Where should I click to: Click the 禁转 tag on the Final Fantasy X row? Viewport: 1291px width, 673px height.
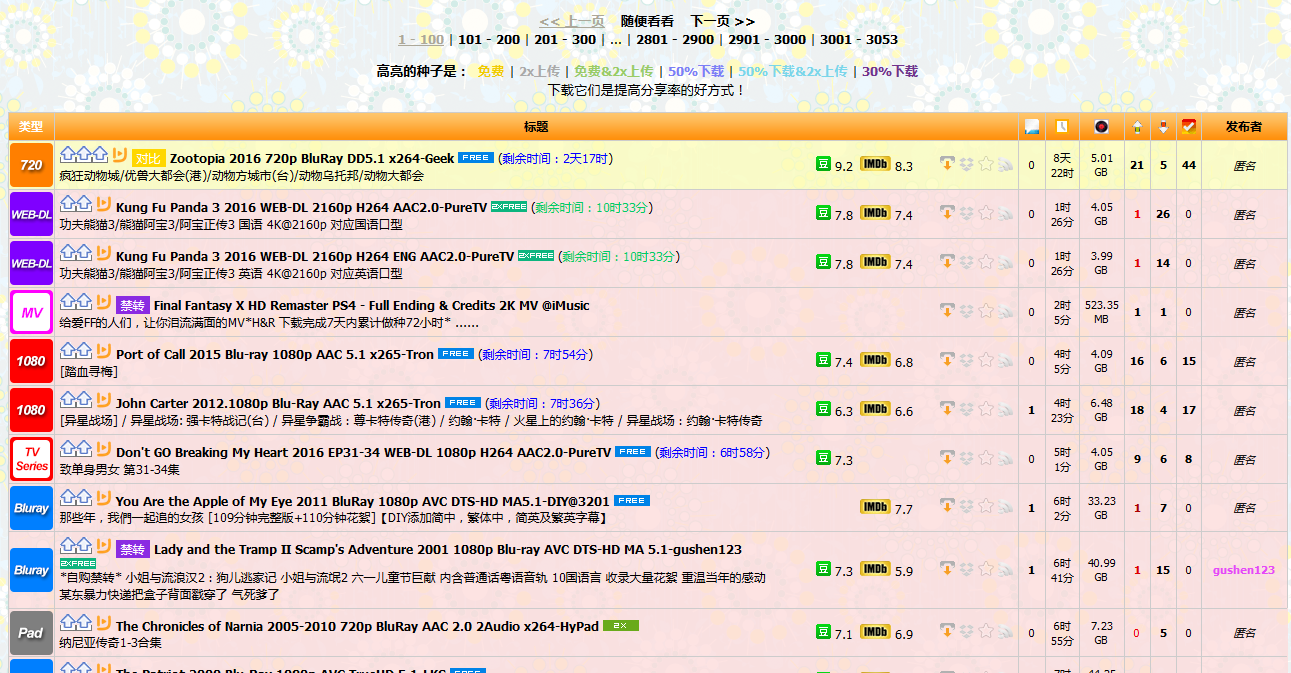tap(133, 305)
